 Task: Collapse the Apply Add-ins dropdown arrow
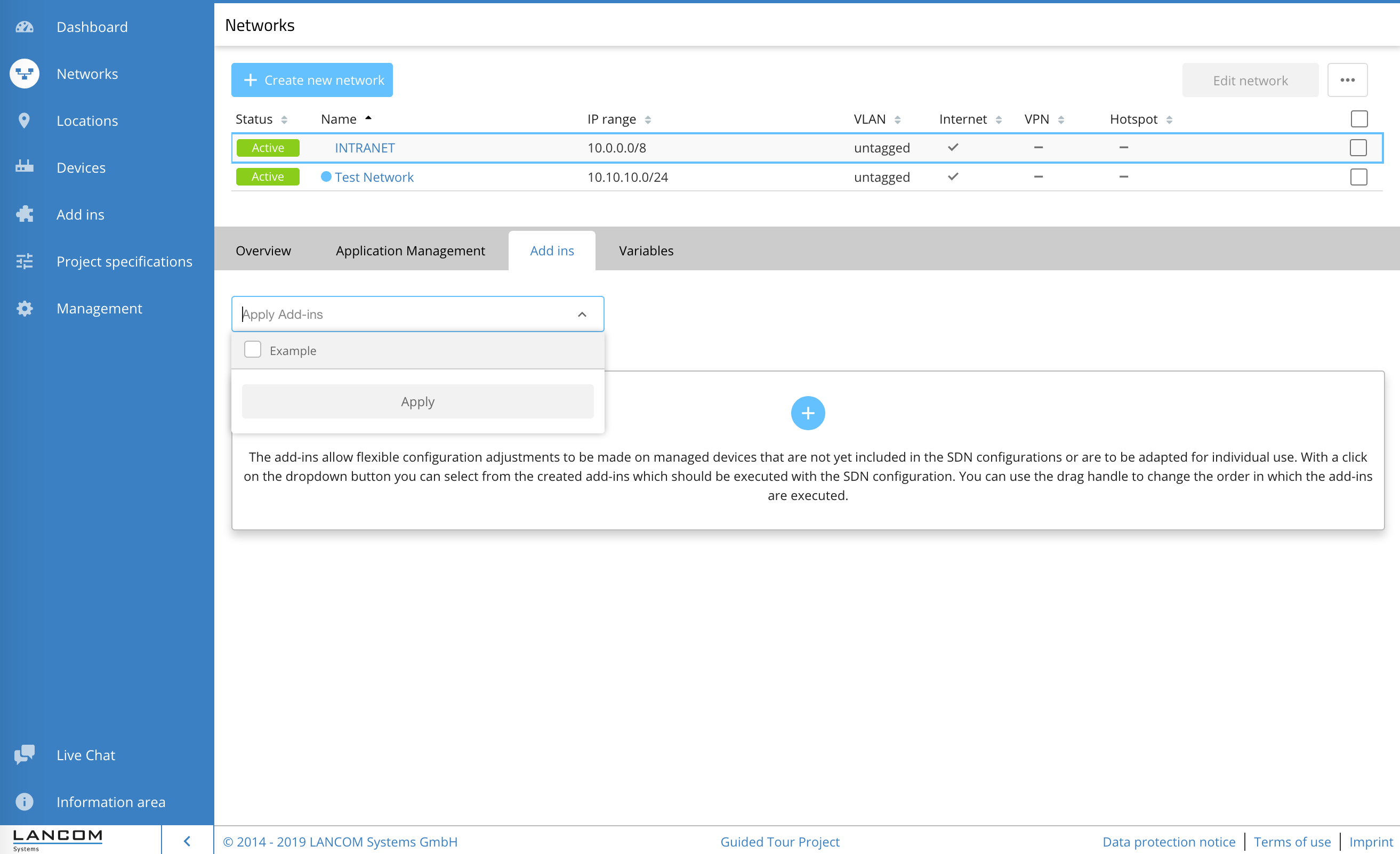coord(582,314)
